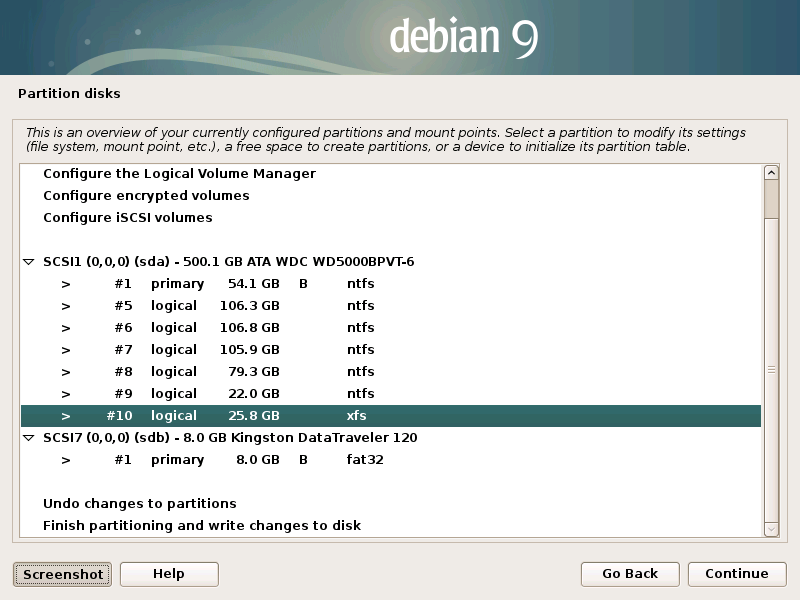
Task: Select partition #6 logical 106.8 GB ntfs
Action: (391, 328)
